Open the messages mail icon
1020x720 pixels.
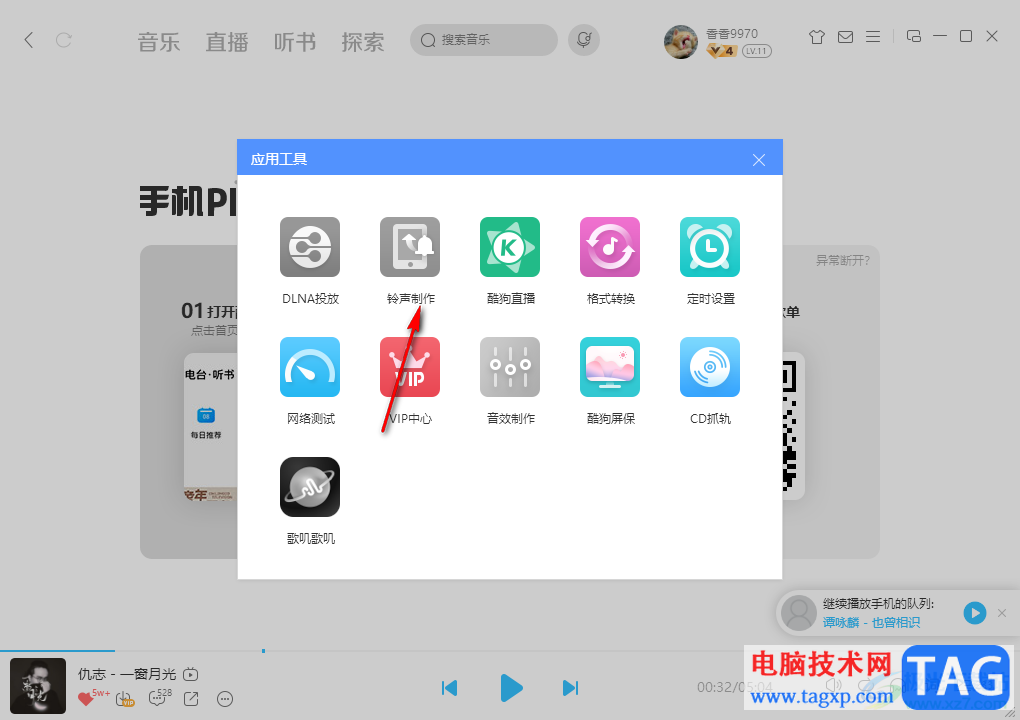tap(845, 37)
